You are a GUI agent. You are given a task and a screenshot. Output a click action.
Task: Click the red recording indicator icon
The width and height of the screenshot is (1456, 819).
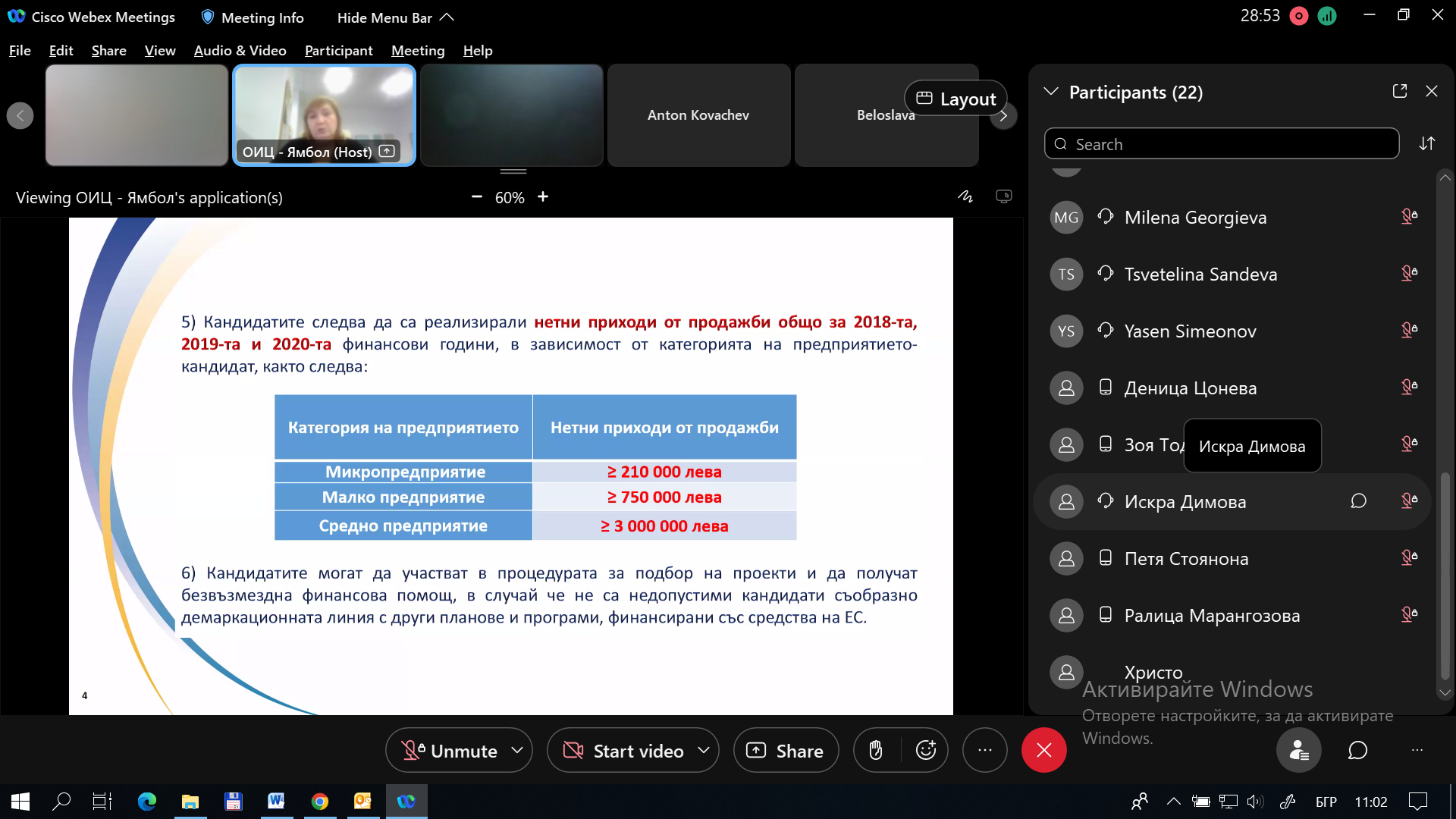1298,16
